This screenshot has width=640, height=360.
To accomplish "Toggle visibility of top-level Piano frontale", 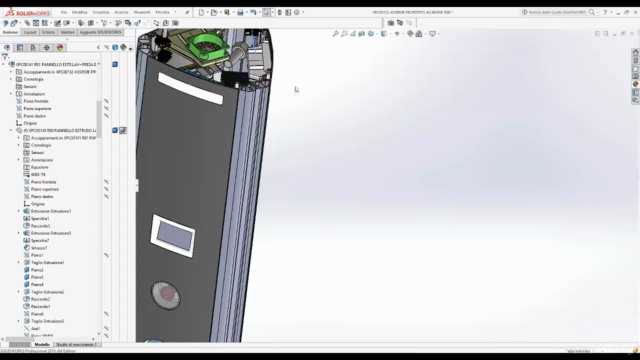I will click(106, 101).
